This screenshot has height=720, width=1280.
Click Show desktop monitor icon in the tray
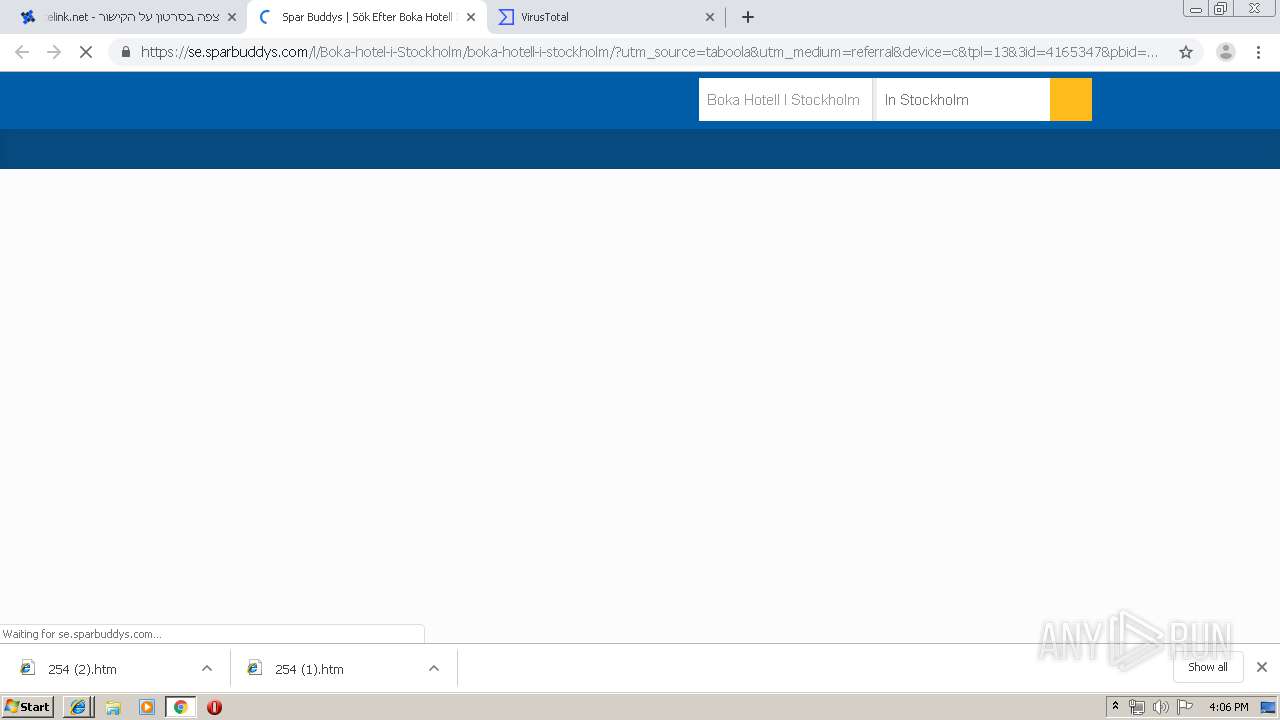[1268, 707]
